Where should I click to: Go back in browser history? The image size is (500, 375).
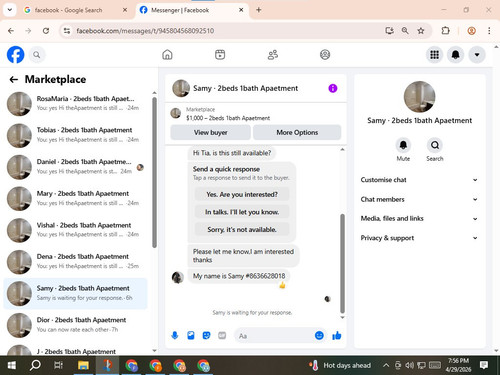(x=11, y=31)
